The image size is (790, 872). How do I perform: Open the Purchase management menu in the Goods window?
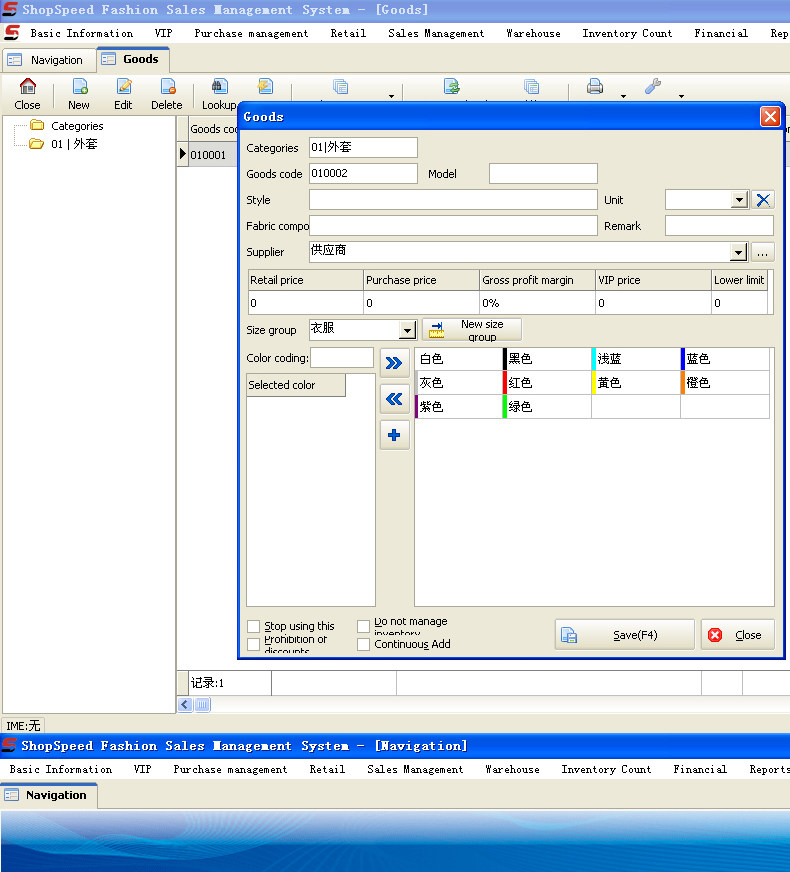point(251,33)
